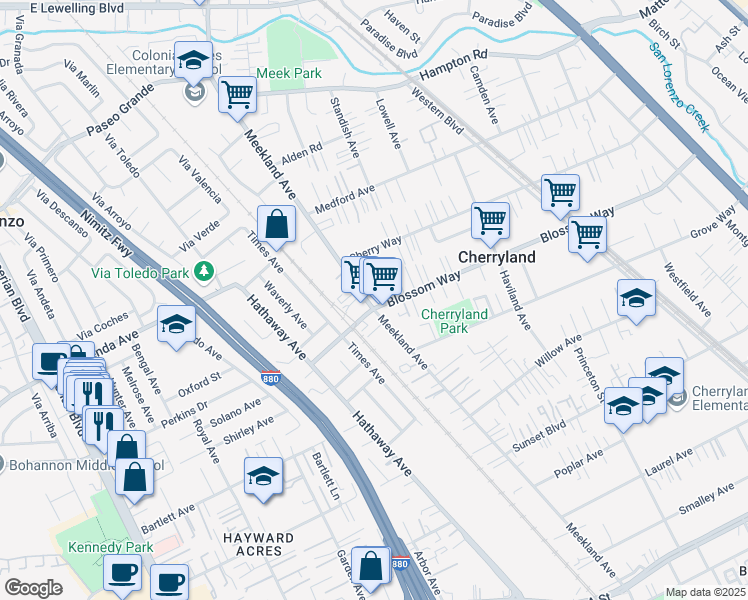Click the coffee cup marker below Kennedy Park
Screen dimensions: 748x600
pyautogui.click(x=122, y=573)
